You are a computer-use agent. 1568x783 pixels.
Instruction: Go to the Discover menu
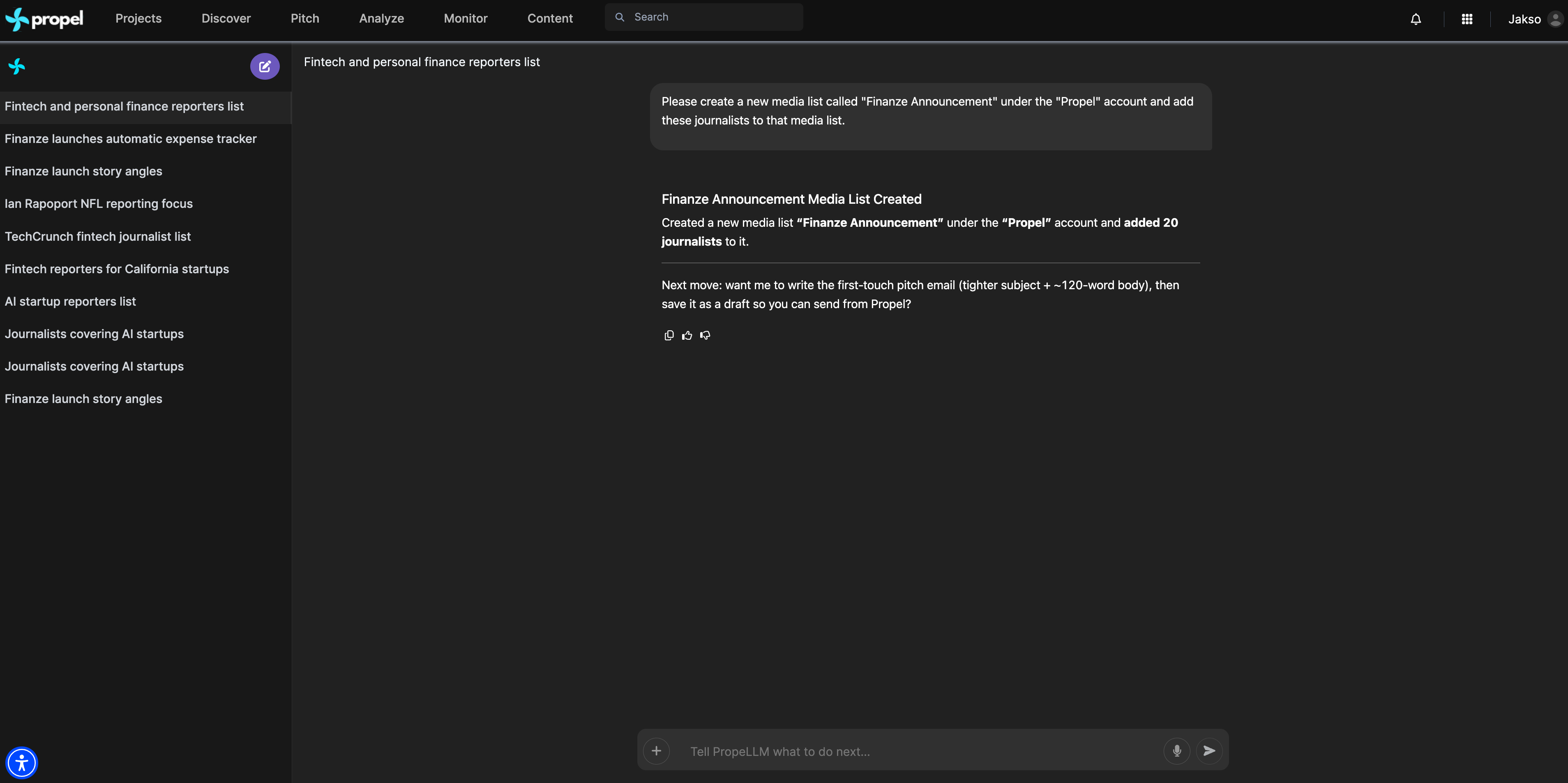tap(226, 18)
